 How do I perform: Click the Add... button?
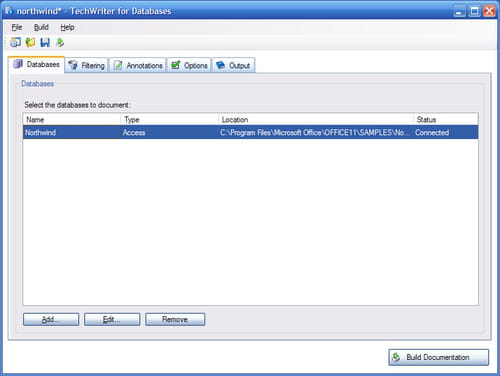point(51,319)
